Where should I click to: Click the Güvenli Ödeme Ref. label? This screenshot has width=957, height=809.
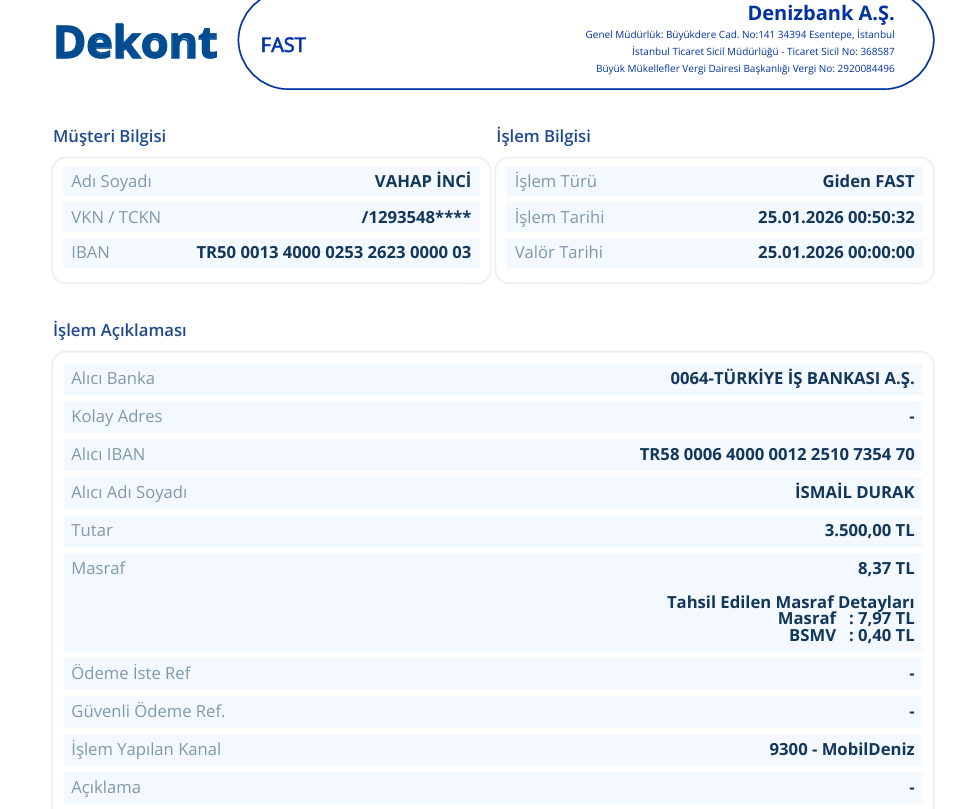click(x=148, y=711)
